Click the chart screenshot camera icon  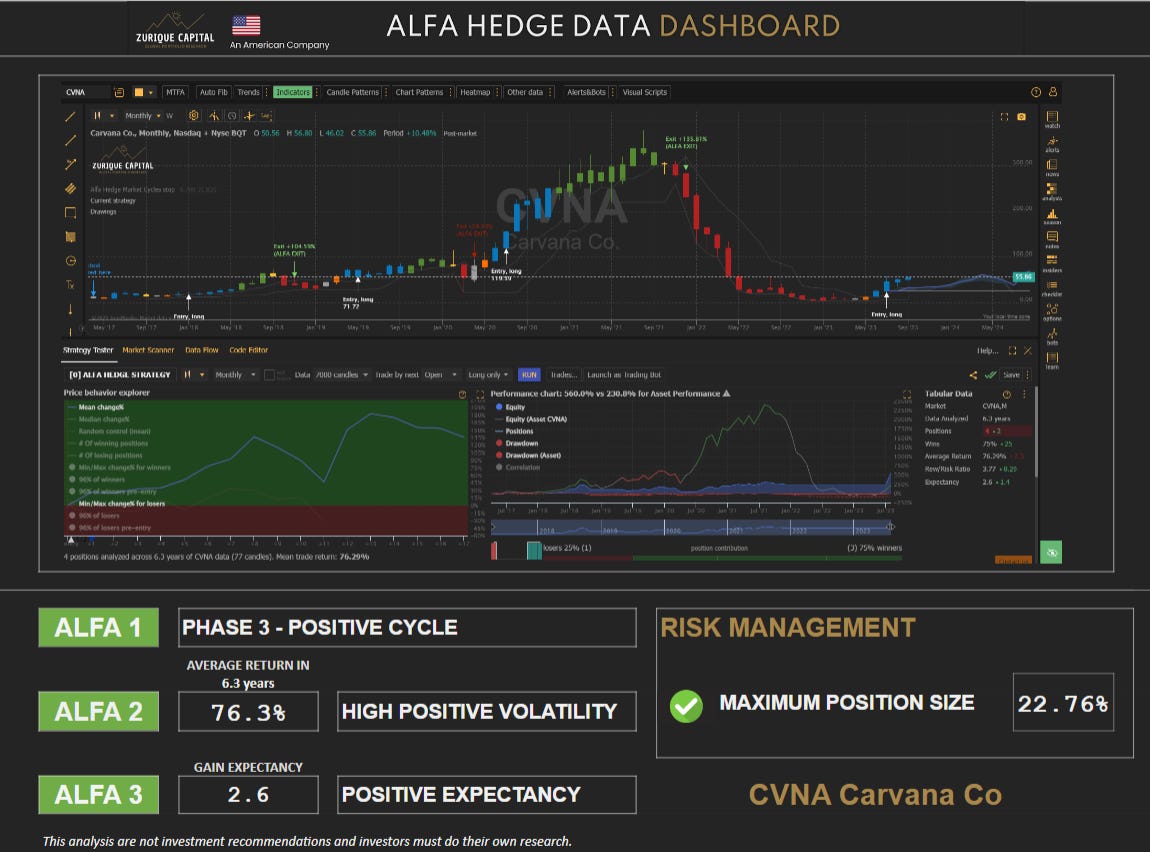tap(1021, 117)
